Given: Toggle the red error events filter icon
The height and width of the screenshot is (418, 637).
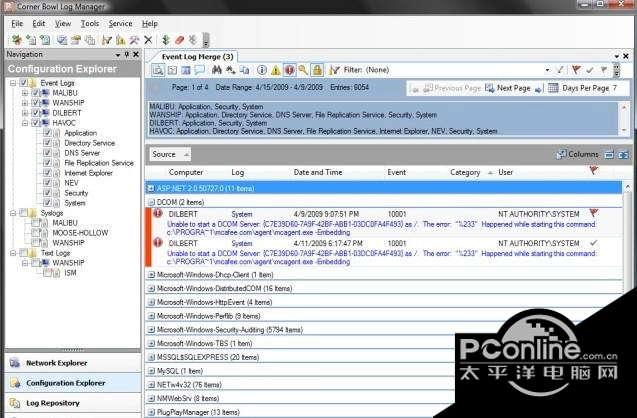Looking at the screenshot, I should pos(289,70).
